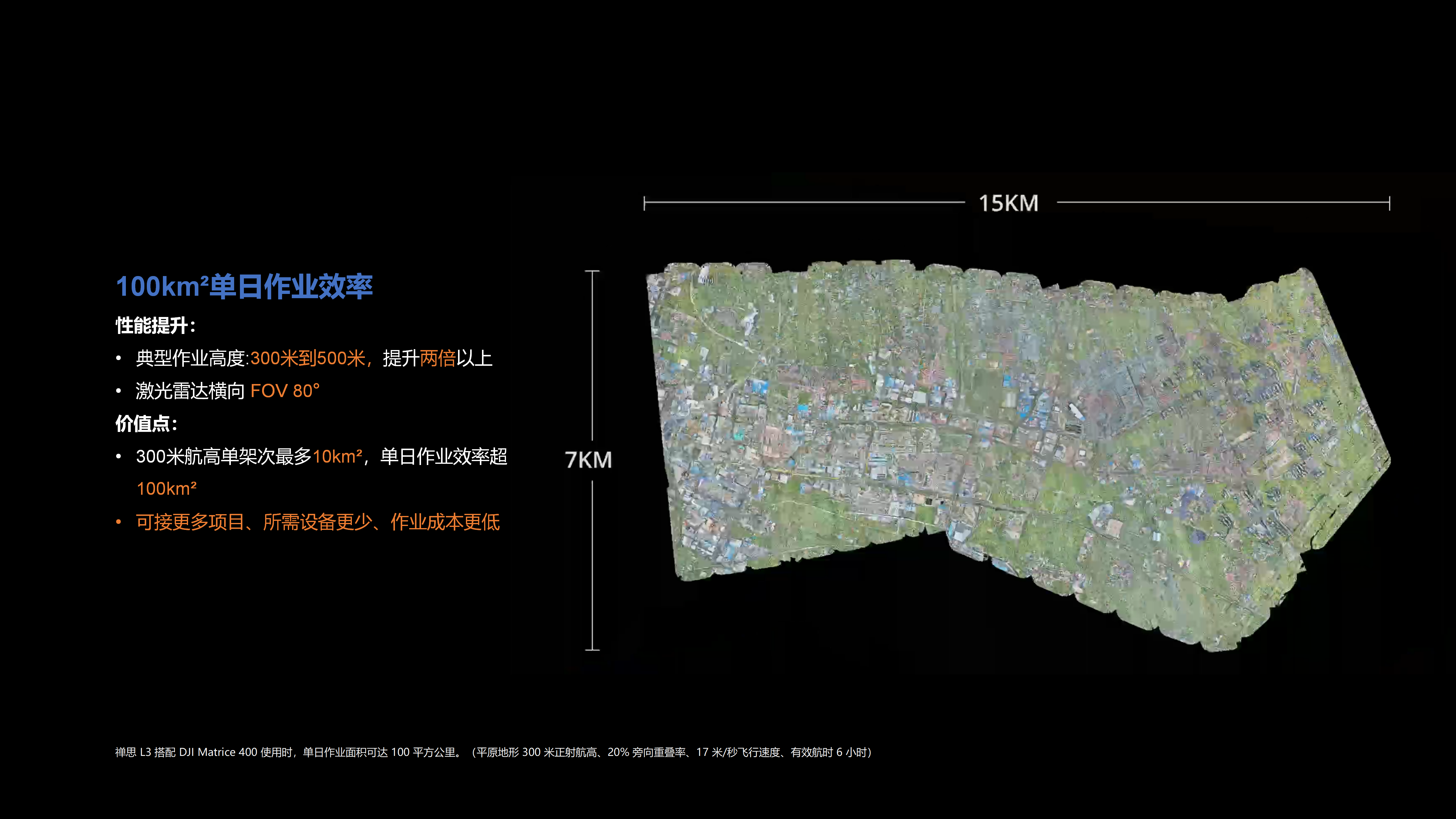Screen dimensions: 1456x819
Task: Click the 7KM height label
Action: tap(588, 460)
